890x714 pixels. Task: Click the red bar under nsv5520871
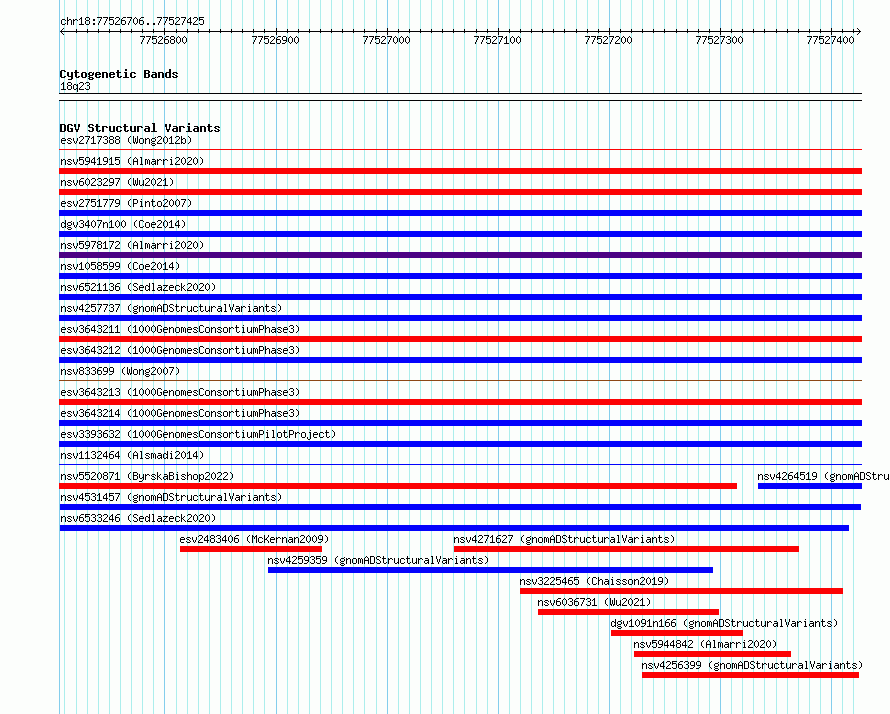398,486
